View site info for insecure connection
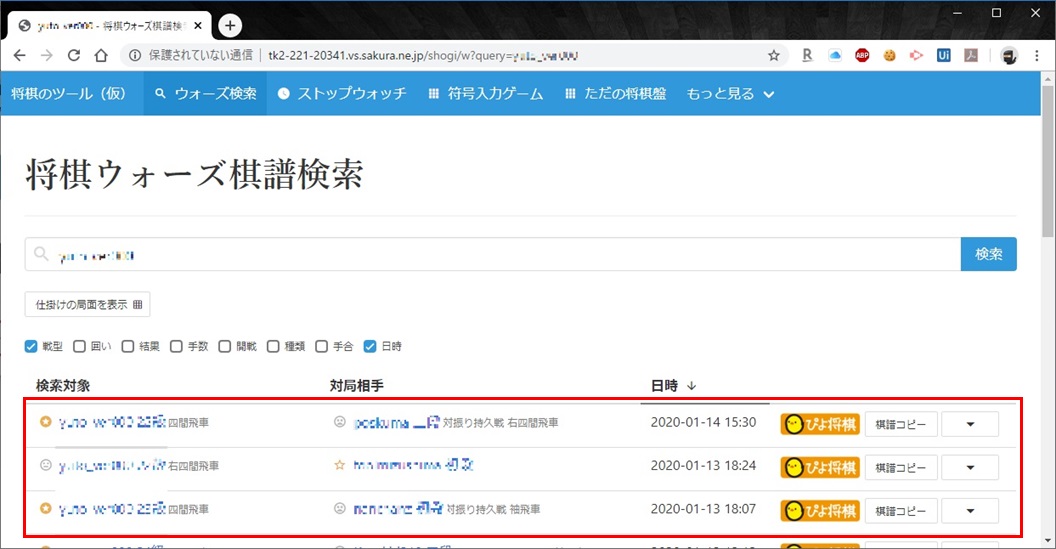This screenshot has height=549, width=1056. pos(135,56)
